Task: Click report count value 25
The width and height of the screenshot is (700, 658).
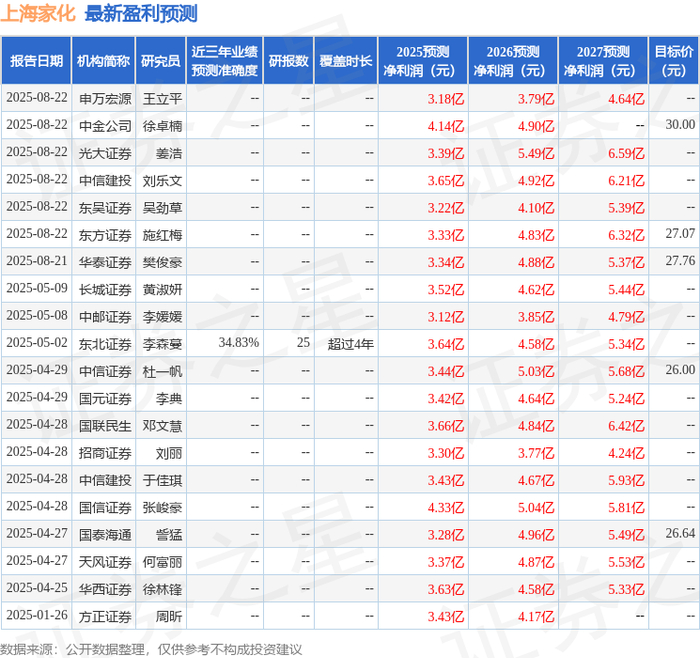Action: coord(303,342)
